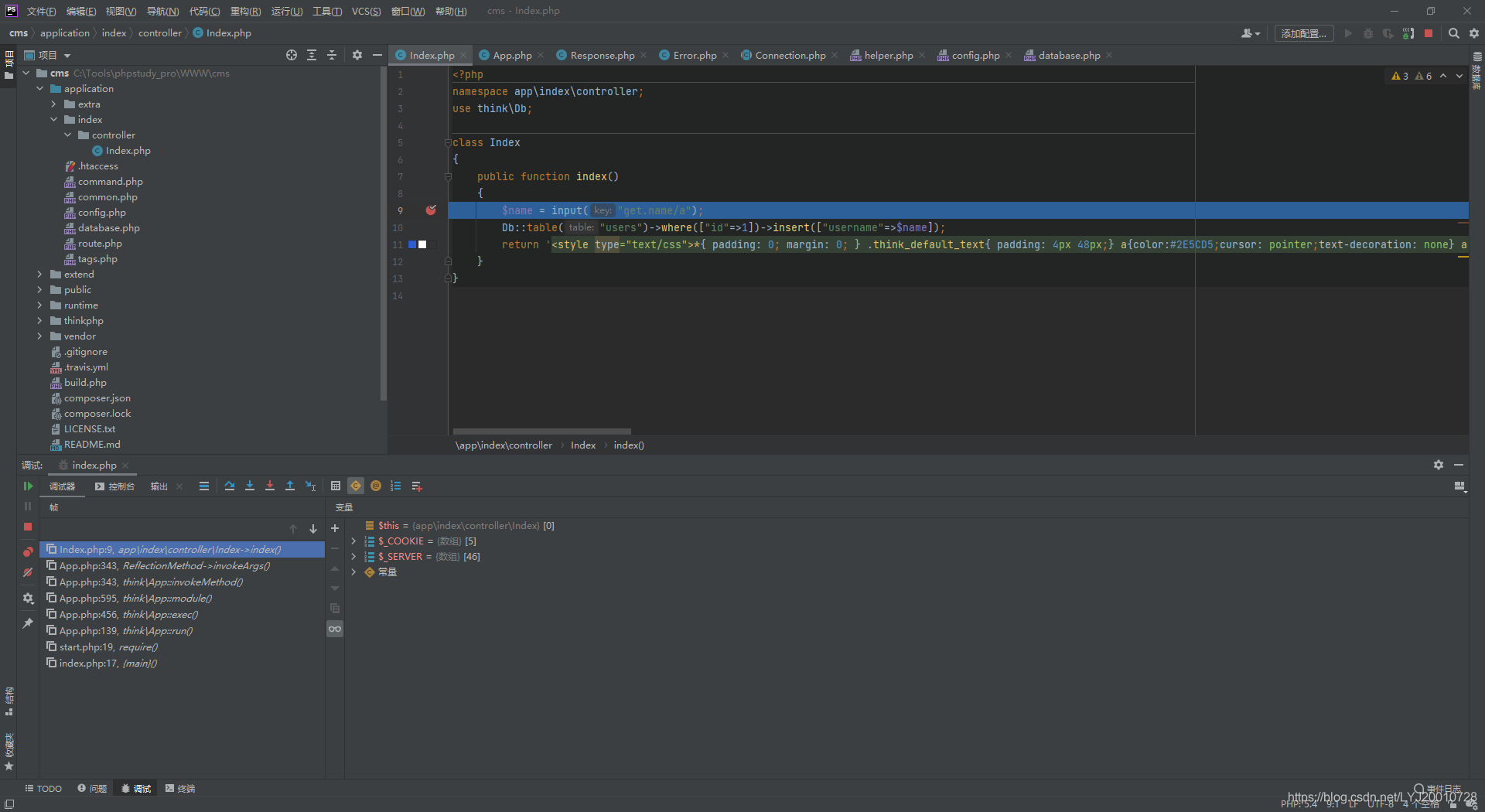
Task: Close the Index.php editor tab
Action: (463, 56)
